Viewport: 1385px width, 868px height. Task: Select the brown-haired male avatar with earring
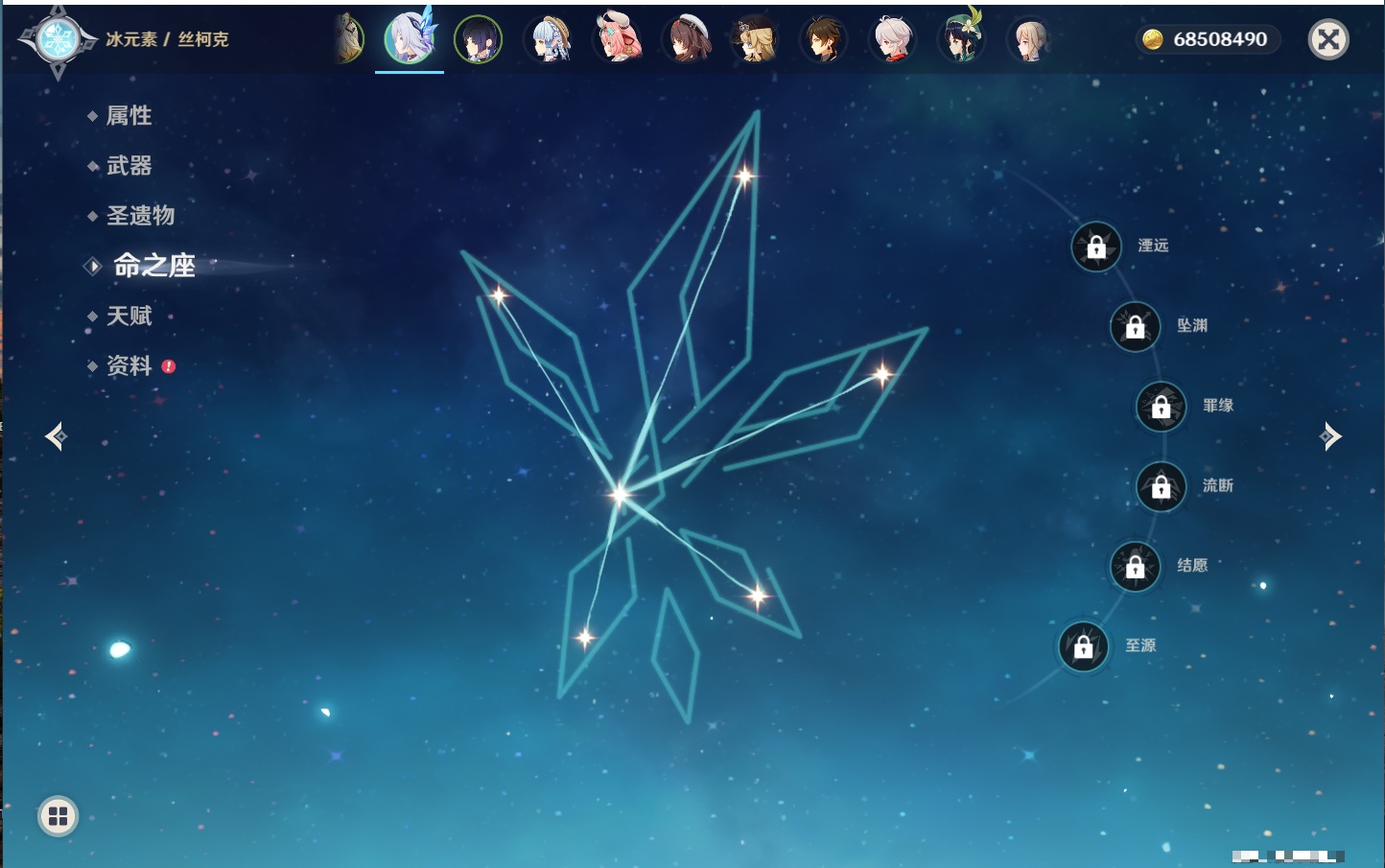pos(823,39)
